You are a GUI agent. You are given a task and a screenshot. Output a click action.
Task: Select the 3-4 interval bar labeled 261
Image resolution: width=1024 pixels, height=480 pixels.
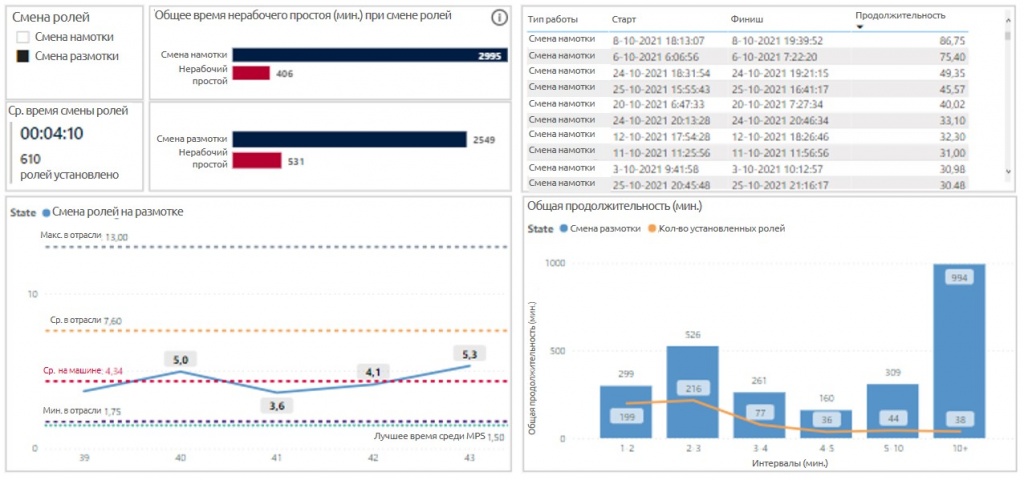tap(759, 415)
